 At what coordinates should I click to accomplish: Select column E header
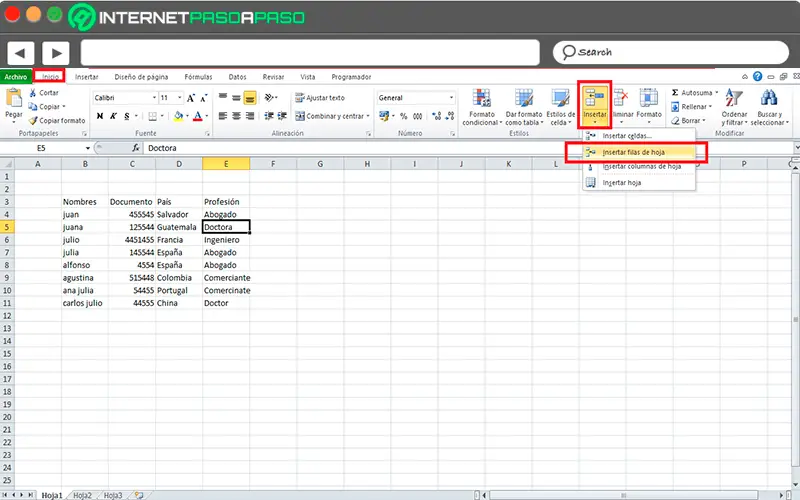tap(226, 164)
